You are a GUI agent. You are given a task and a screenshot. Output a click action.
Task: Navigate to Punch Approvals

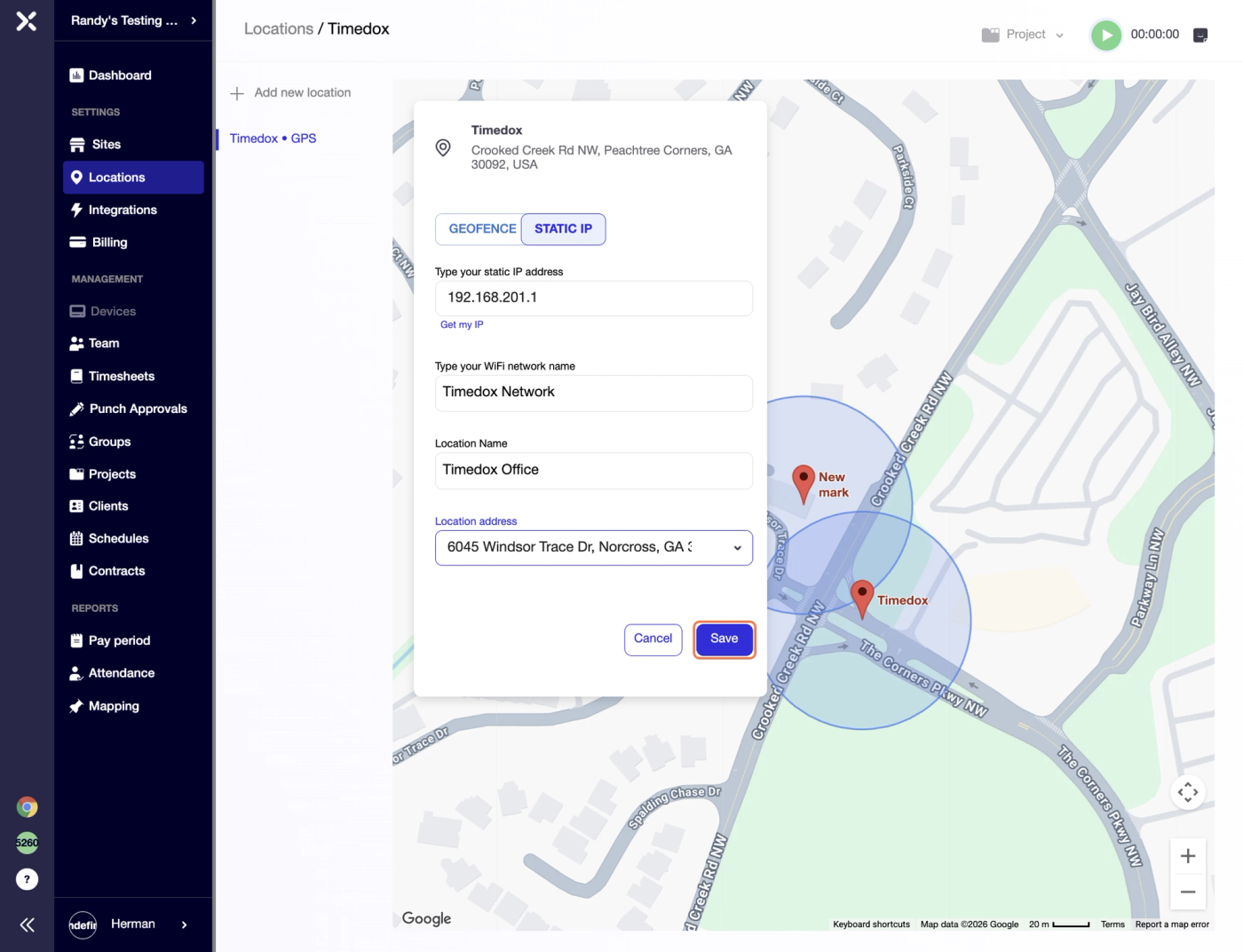click(x=138, y=409)
